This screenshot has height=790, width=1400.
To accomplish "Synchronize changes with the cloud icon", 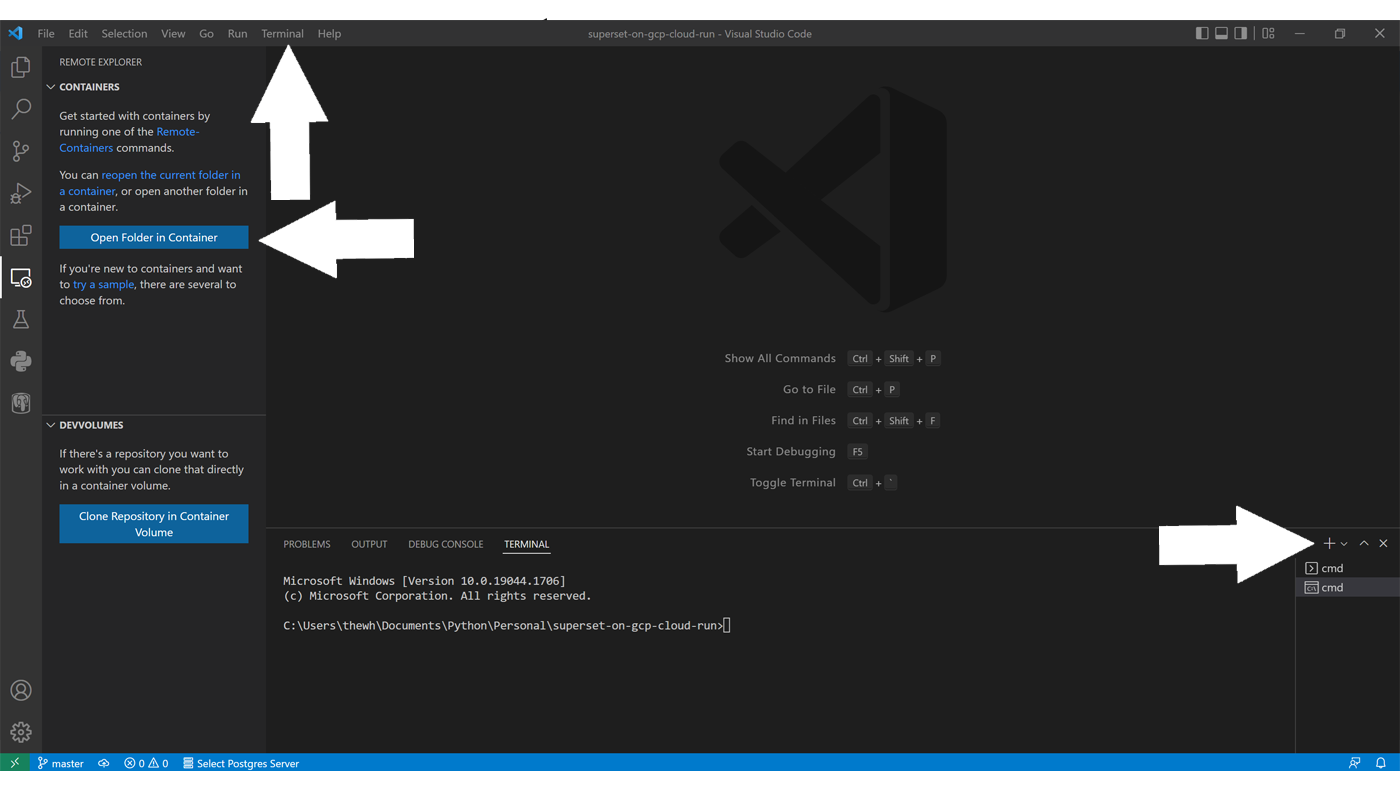I will [103, 763].
